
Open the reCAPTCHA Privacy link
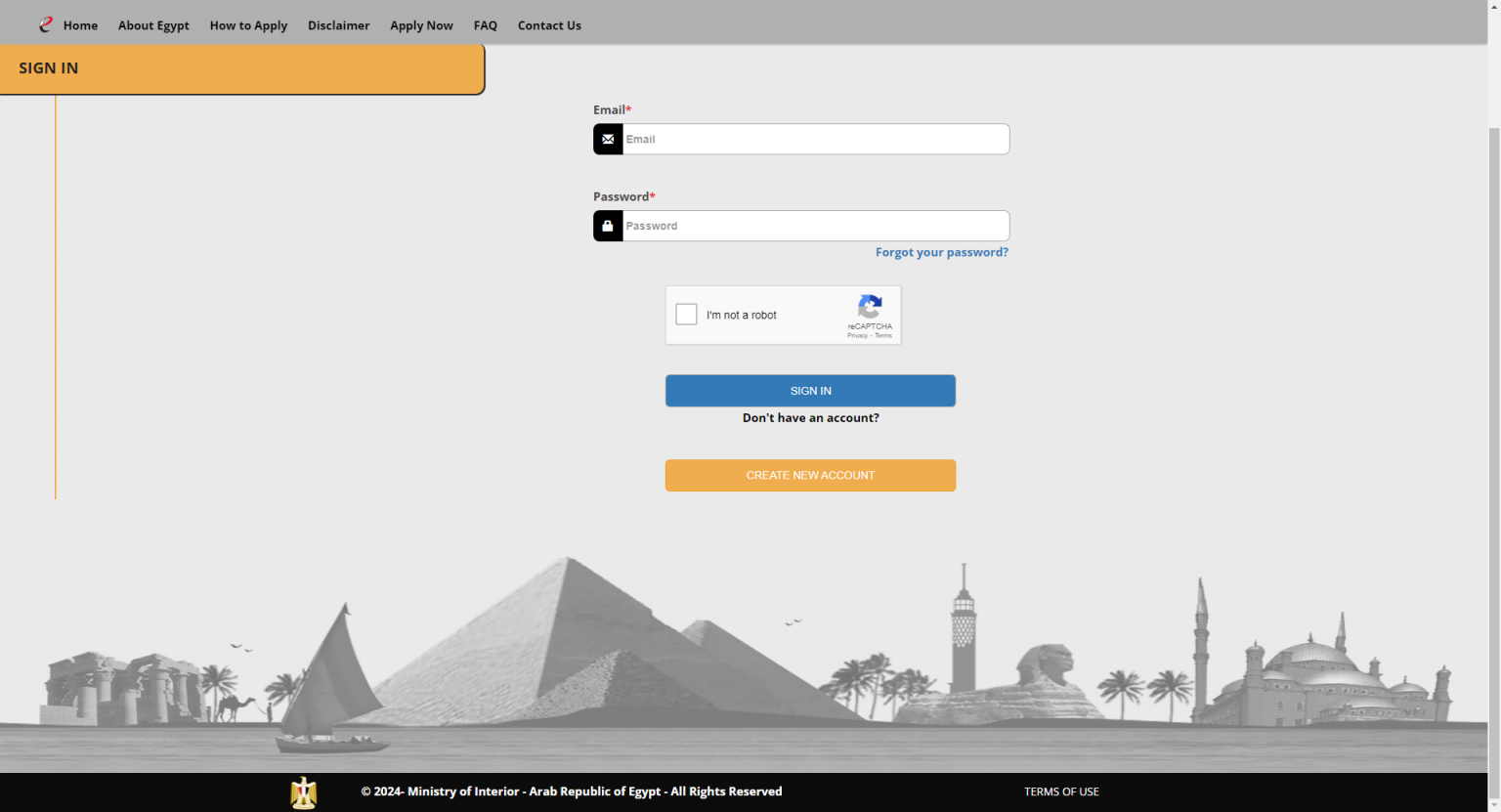point(857,335)
